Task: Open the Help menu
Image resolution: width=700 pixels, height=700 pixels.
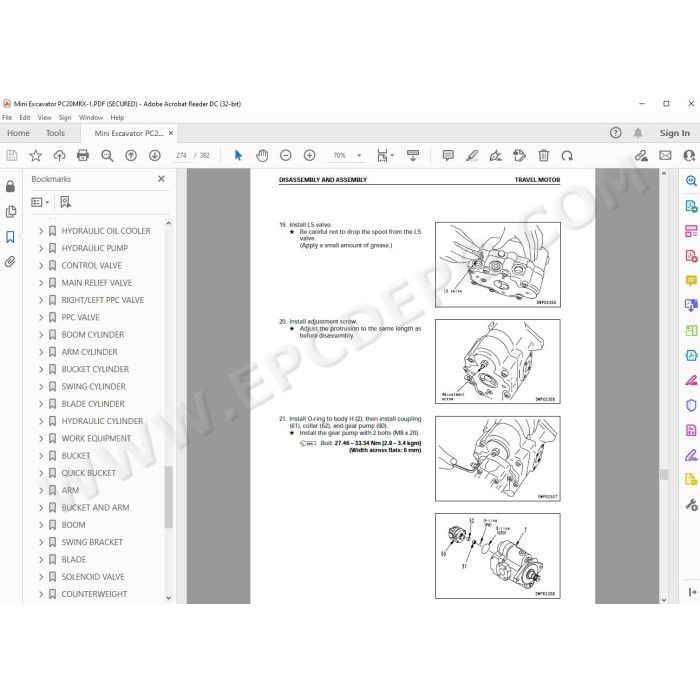Action: 117,117
